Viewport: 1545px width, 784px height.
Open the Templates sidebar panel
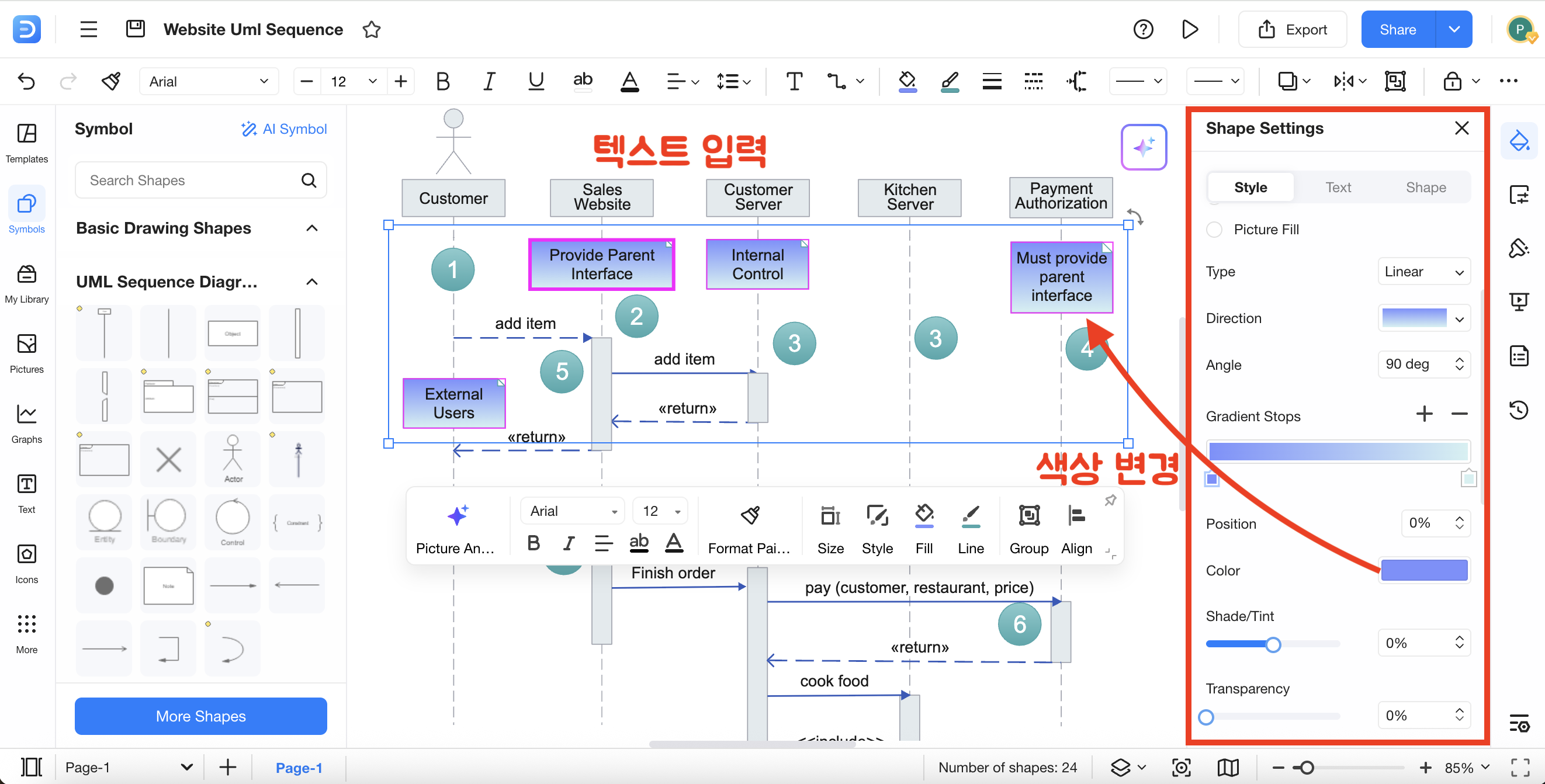point(26,143)
